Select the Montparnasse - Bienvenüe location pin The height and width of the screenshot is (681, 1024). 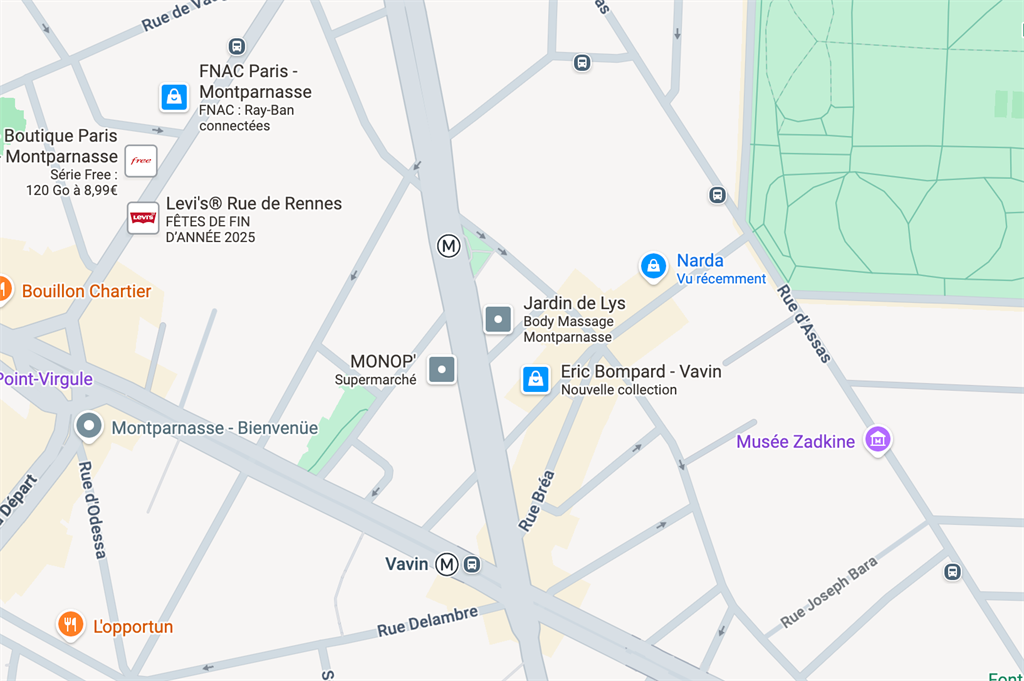coord(89,426)
